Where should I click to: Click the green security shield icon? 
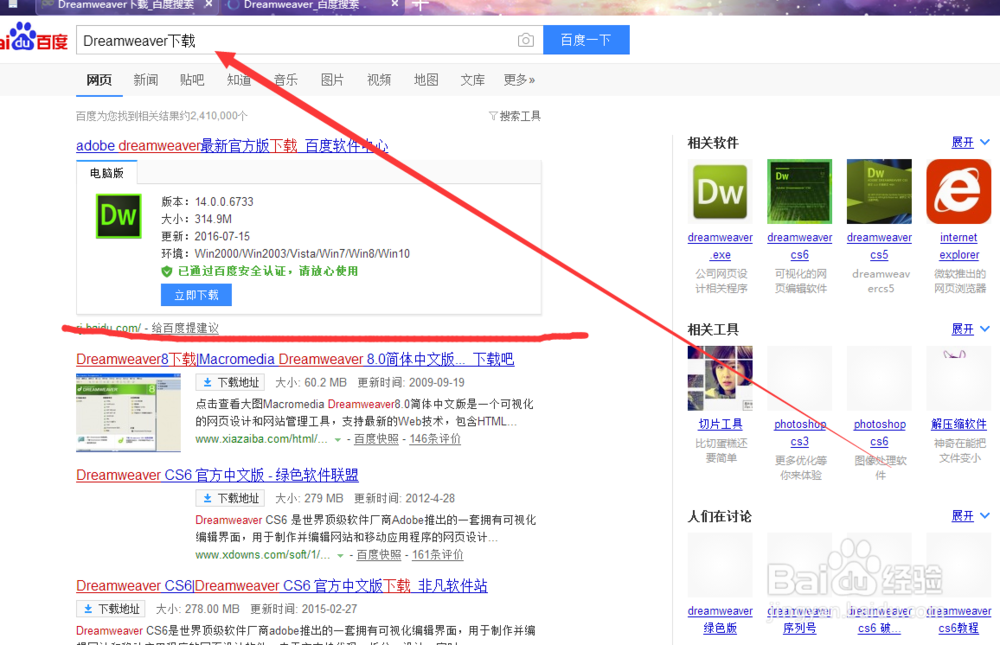tap(167, 271)
